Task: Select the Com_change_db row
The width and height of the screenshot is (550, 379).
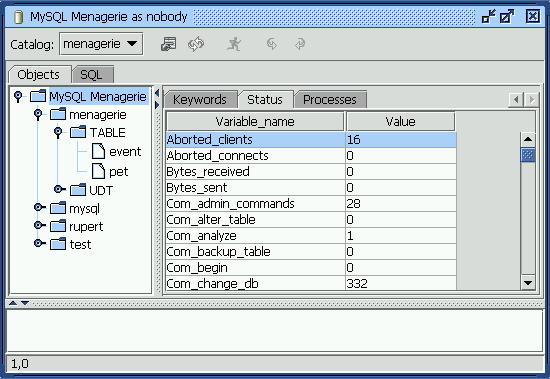Action: pyautogui.click(x=311, y=283)
